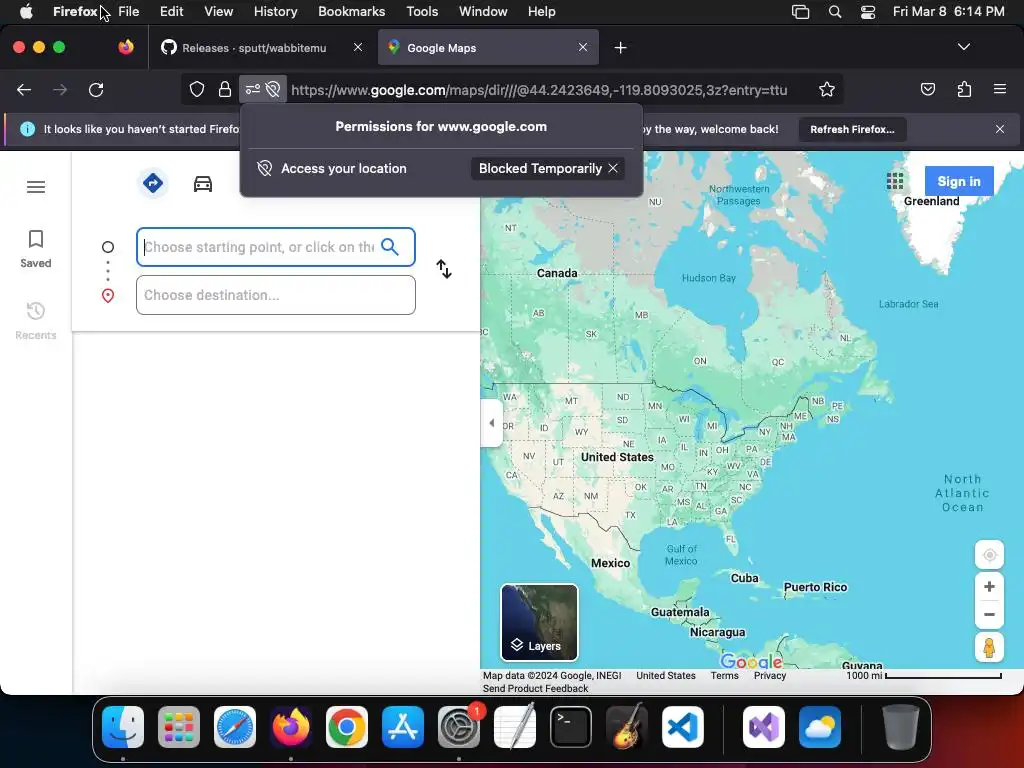The height and width of the screenshot is (768, 1024).
Task: Click the padlock site security icon
Action: pyautogui.click(x=225, y=90)
